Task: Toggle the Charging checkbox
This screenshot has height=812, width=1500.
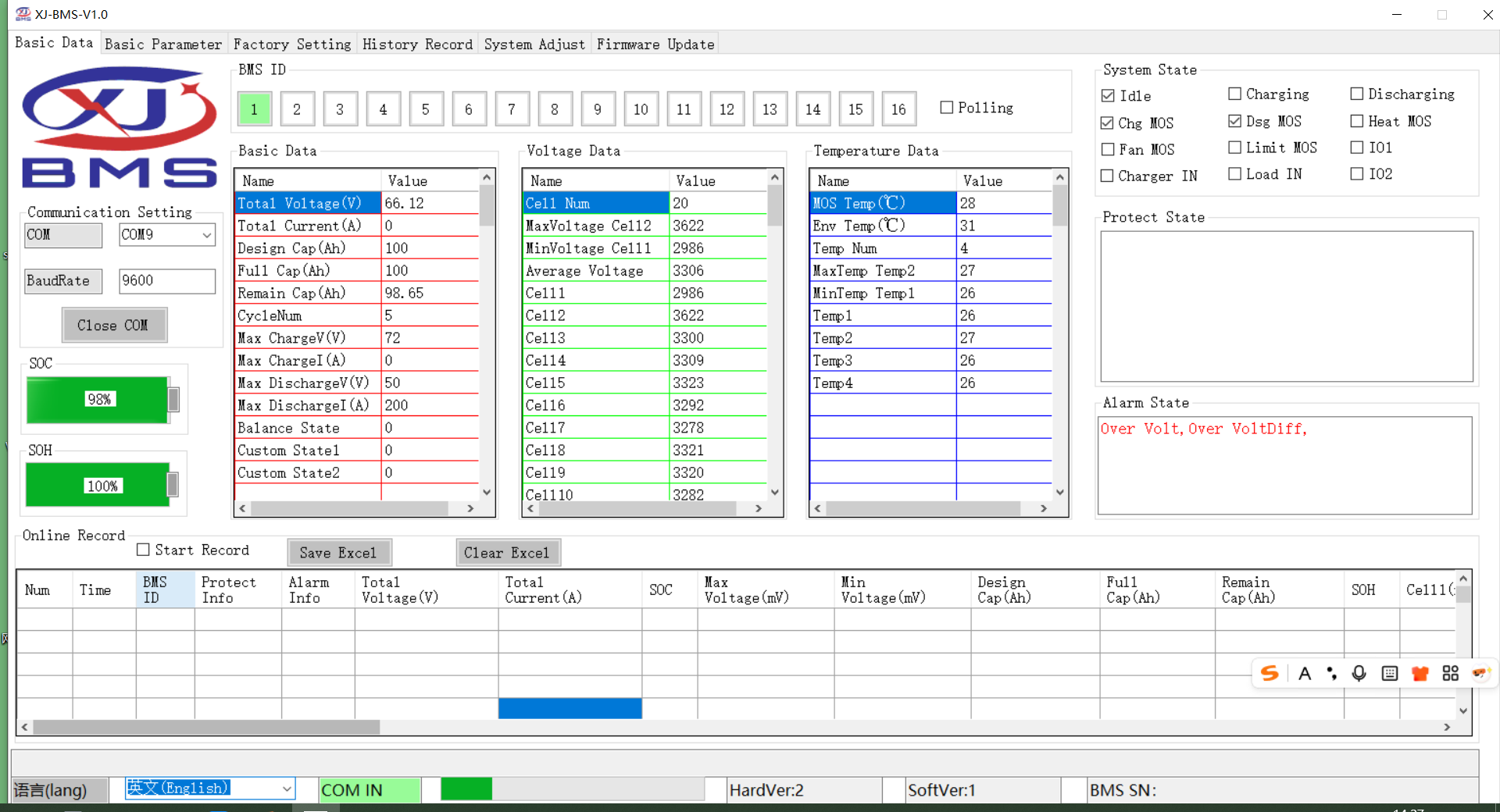Action: [x=1235, y=94]
